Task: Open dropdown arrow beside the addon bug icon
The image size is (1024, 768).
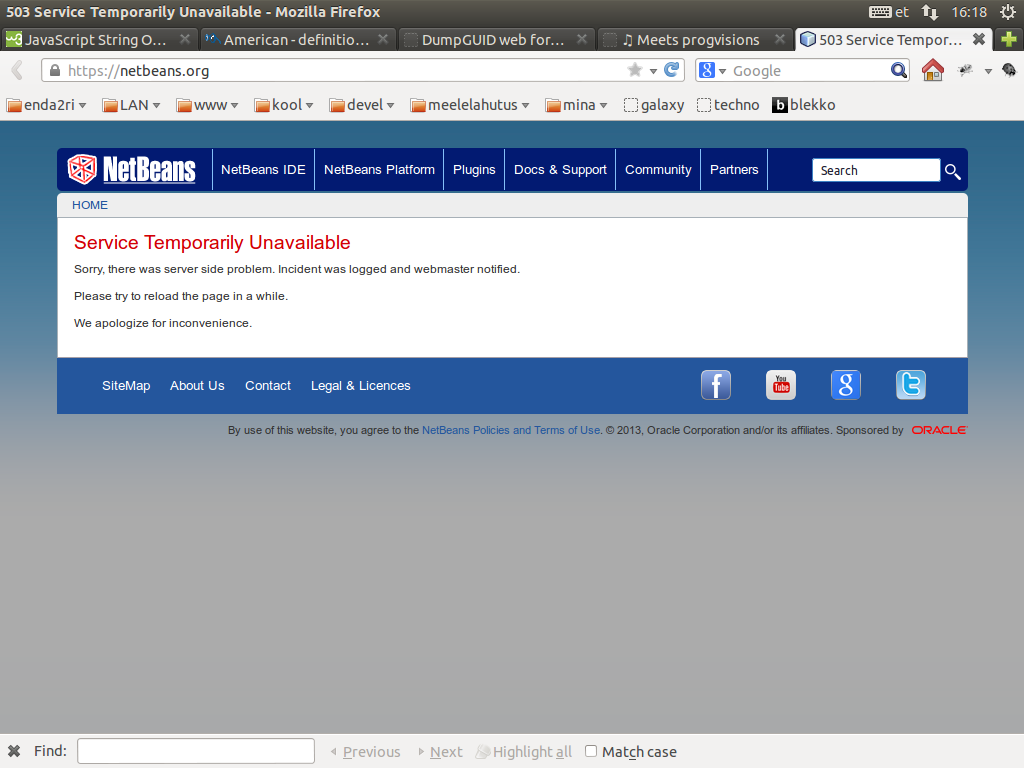Action: [x=988, y=71]
